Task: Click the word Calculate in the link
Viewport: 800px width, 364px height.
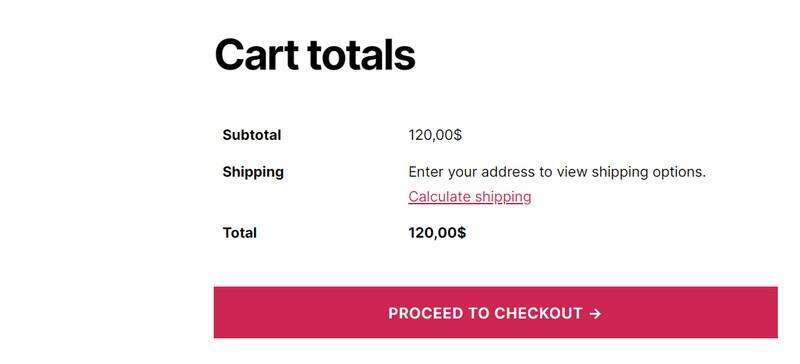Action: coord(439,197)
